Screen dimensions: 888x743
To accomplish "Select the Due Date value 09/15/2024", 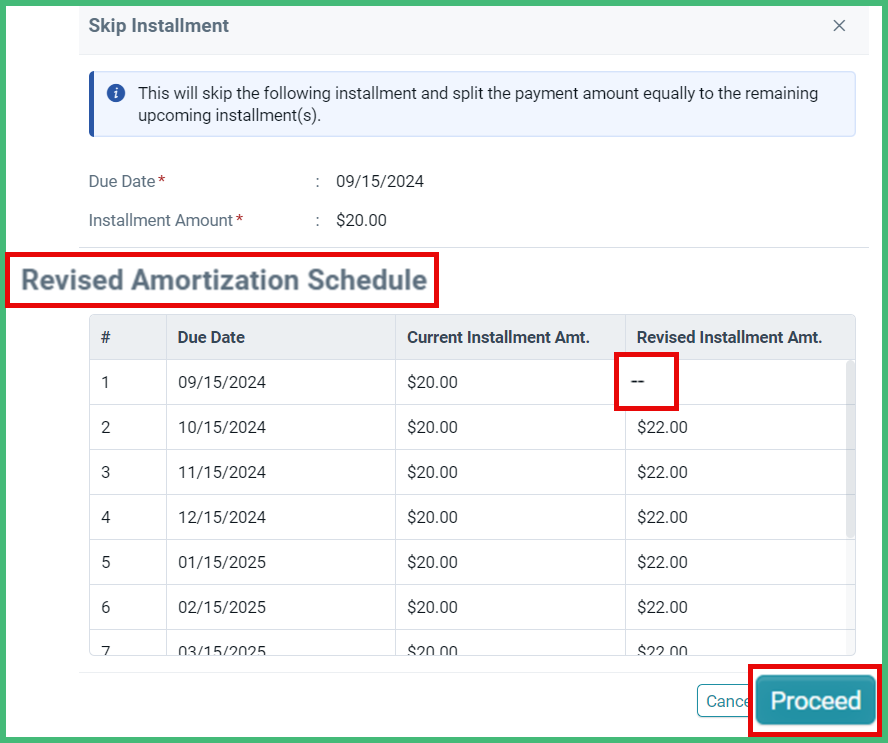I will [x=380, y=181].
